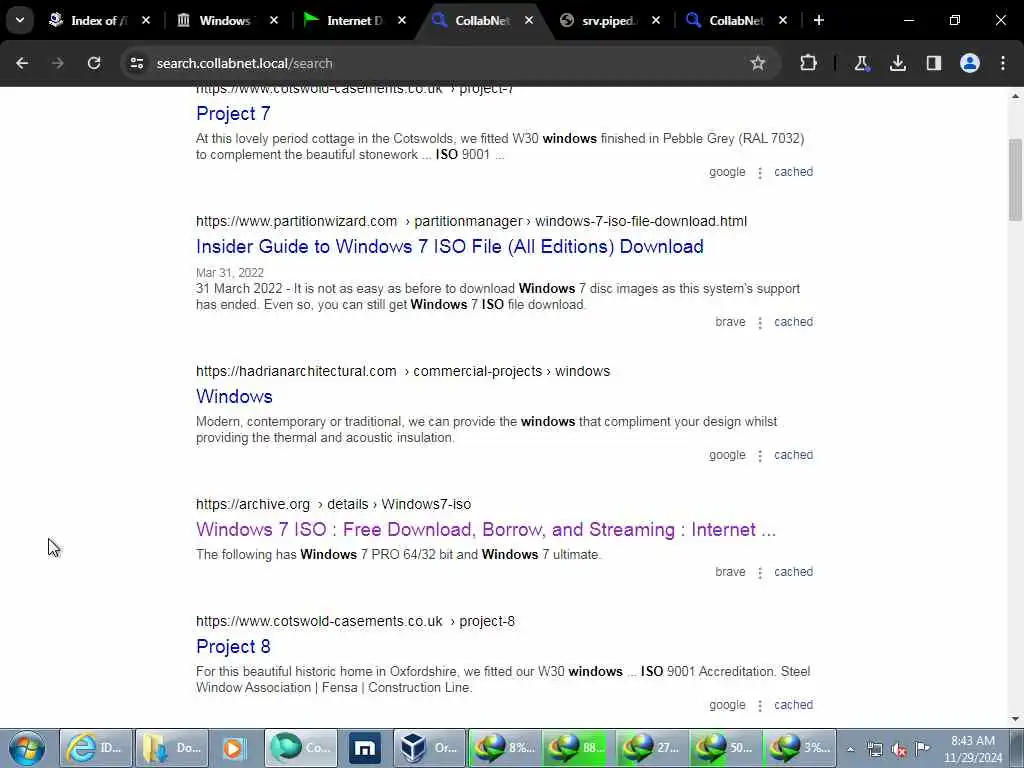Open the Project 7 result link
Viewport: 1024px width, 768px height.
pos(233,114)
